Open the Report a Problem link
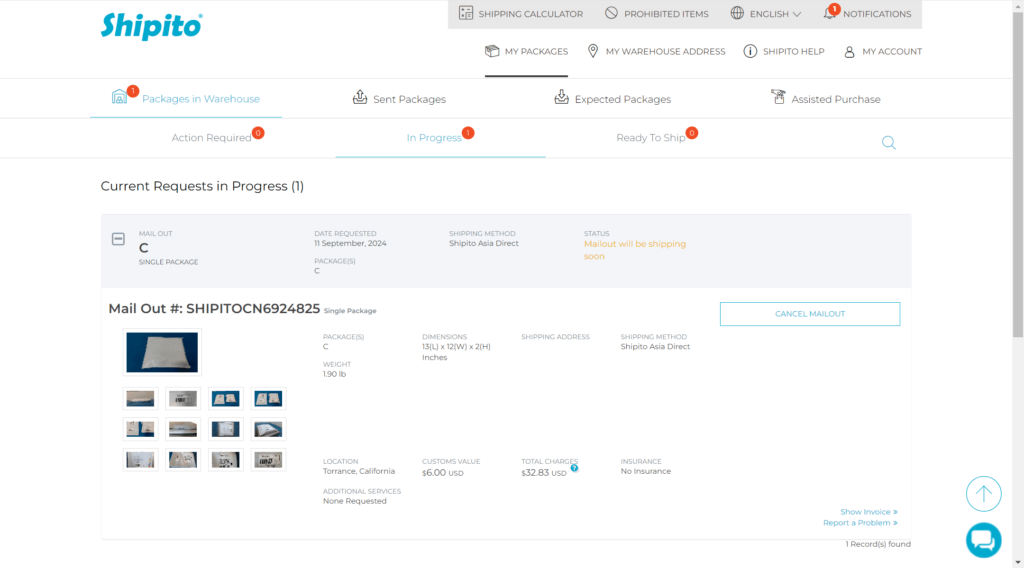 click(x=860, y=523)
